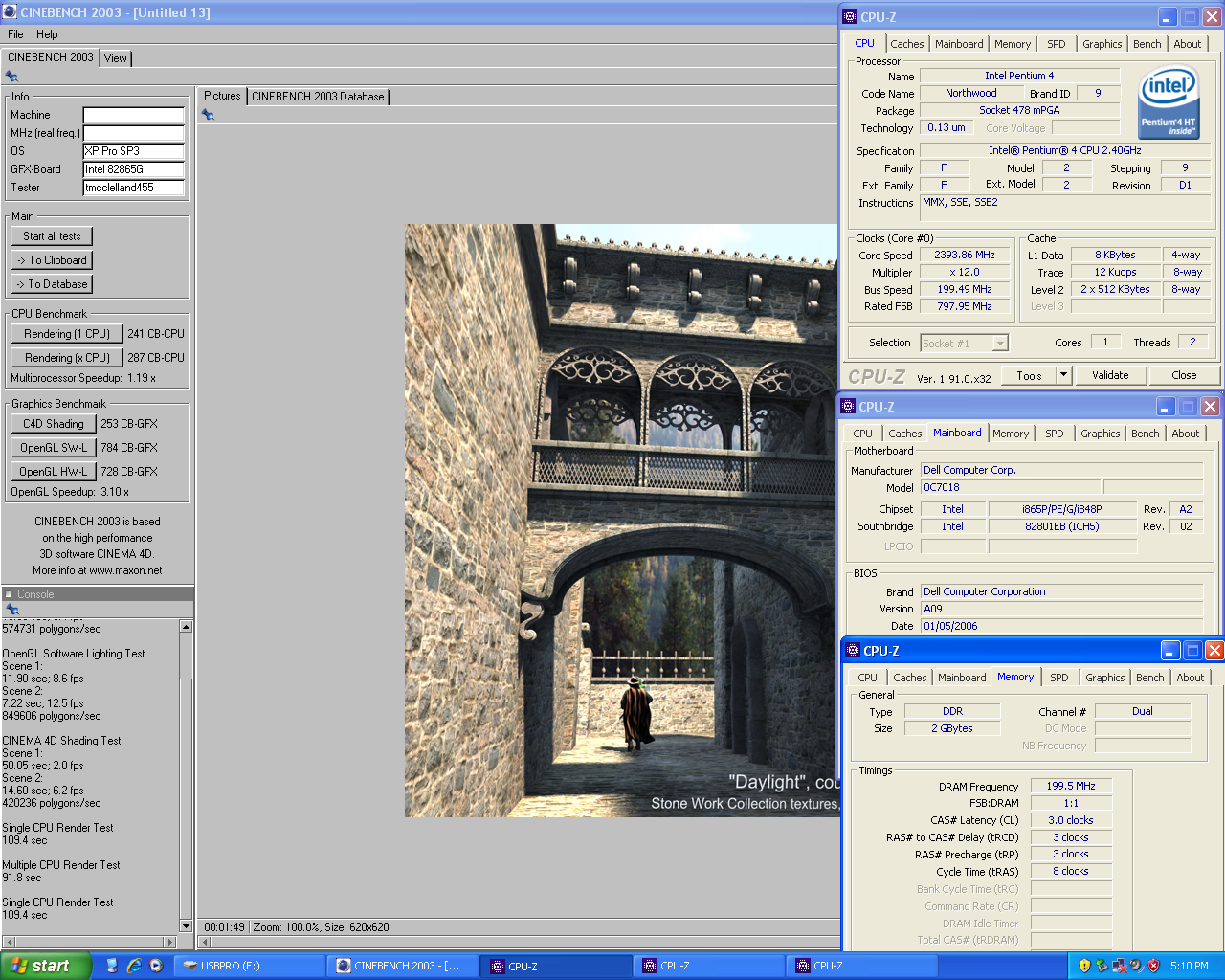The height and width of the screenshot is (980, 1225).
Task: Click the Start all tests button
Action: coord(52,236)
